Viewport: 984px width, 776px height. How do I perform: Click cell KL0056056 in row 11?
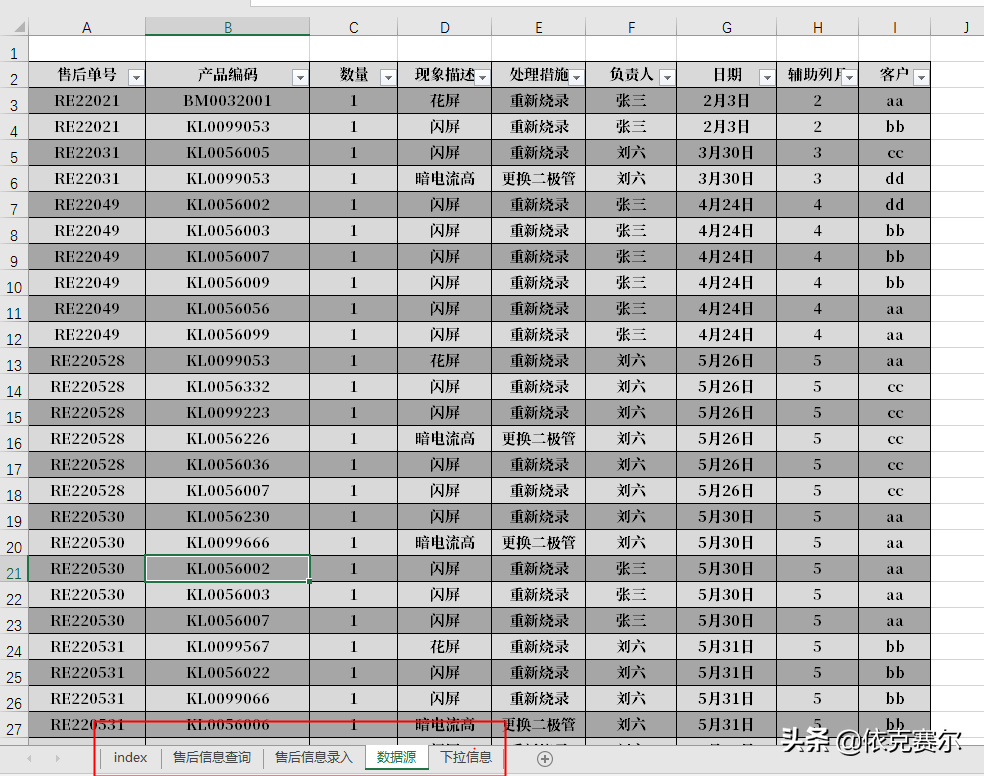[227, 309]
